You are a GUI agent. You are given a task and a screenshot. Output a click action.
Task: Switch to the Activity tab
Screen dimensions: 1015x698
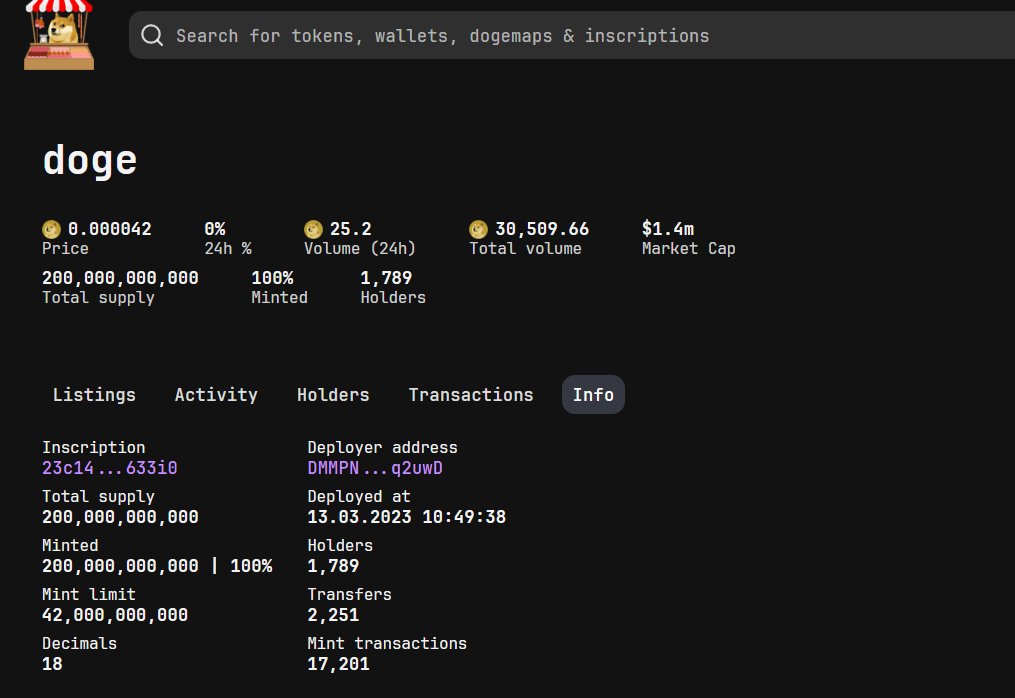coord(216,394)
